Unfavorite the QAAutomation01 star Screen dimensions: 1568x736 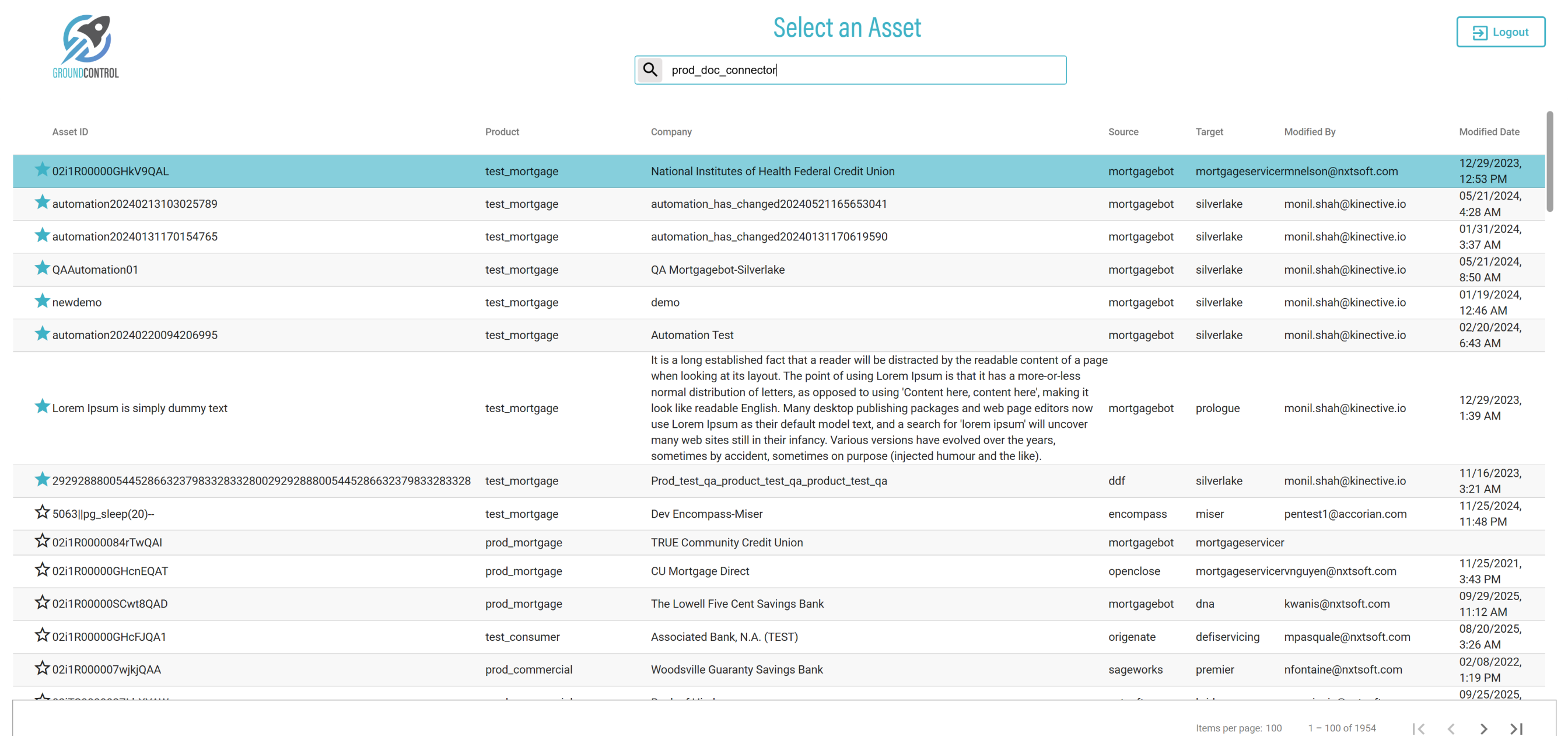(42, 268)
